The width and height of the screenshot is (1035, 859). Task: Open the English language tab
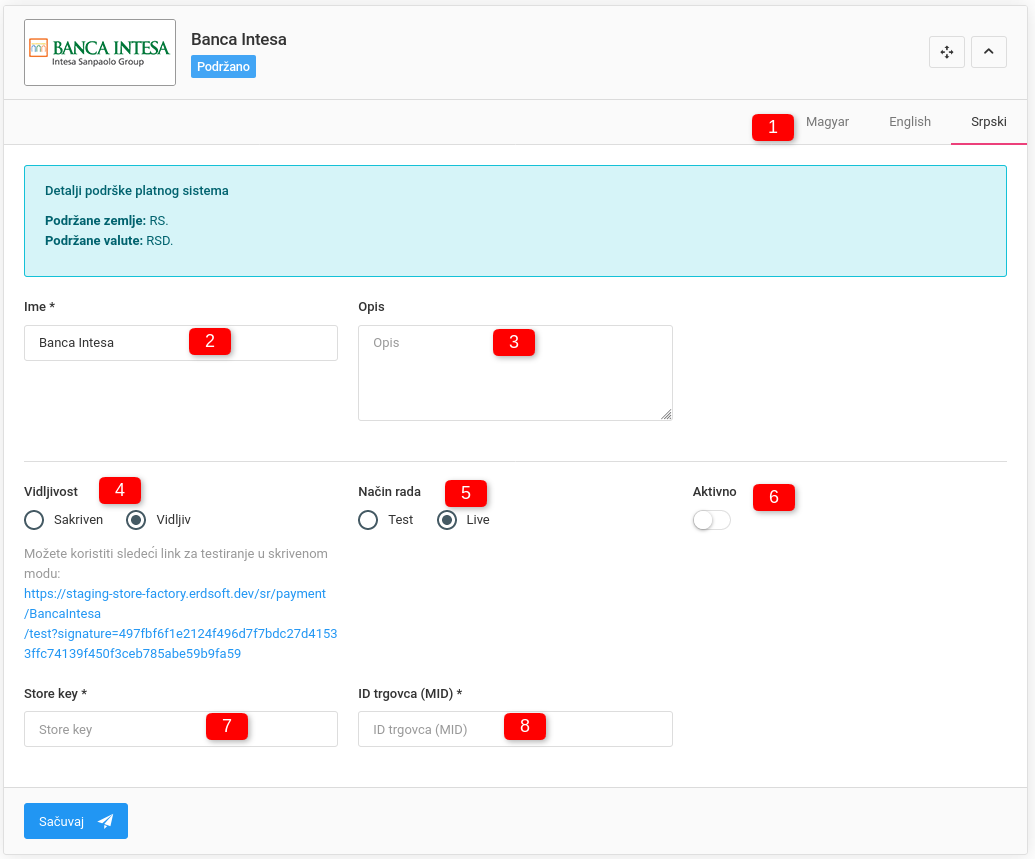909,122
